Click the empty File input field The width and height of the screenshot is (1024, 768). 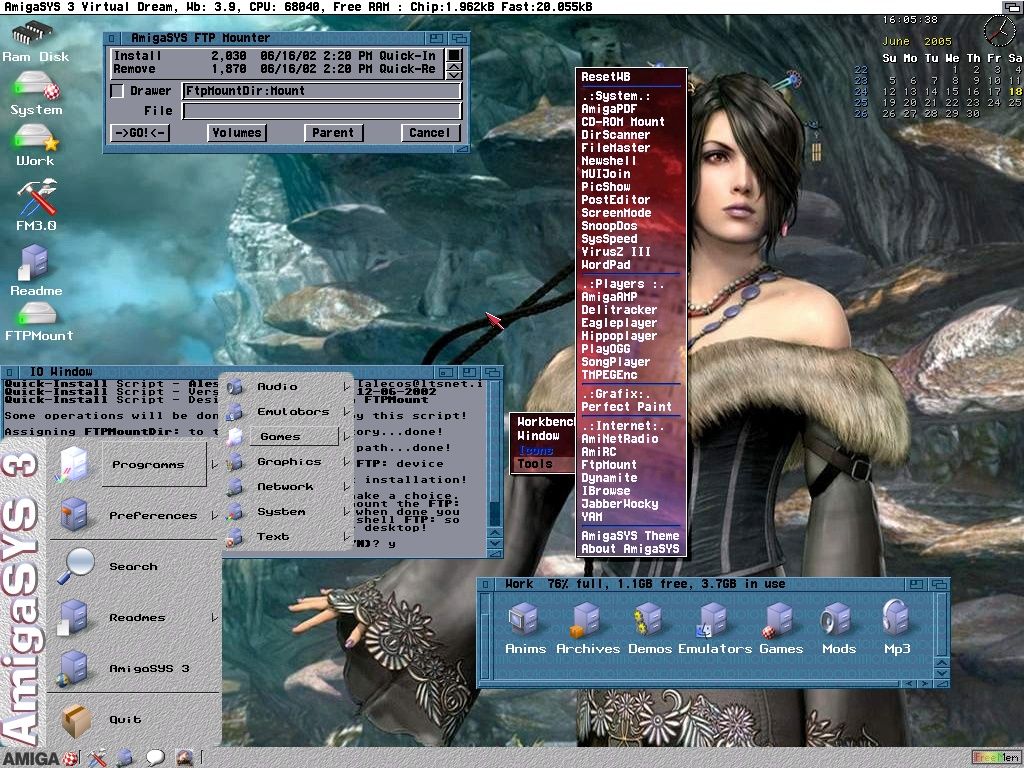321,111
